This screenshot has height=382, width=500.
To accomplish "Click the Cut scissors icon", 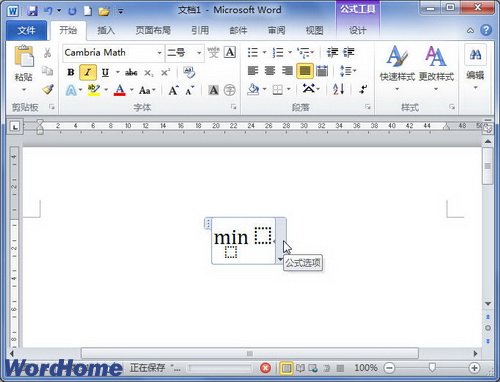I will (x=48, y=53).
